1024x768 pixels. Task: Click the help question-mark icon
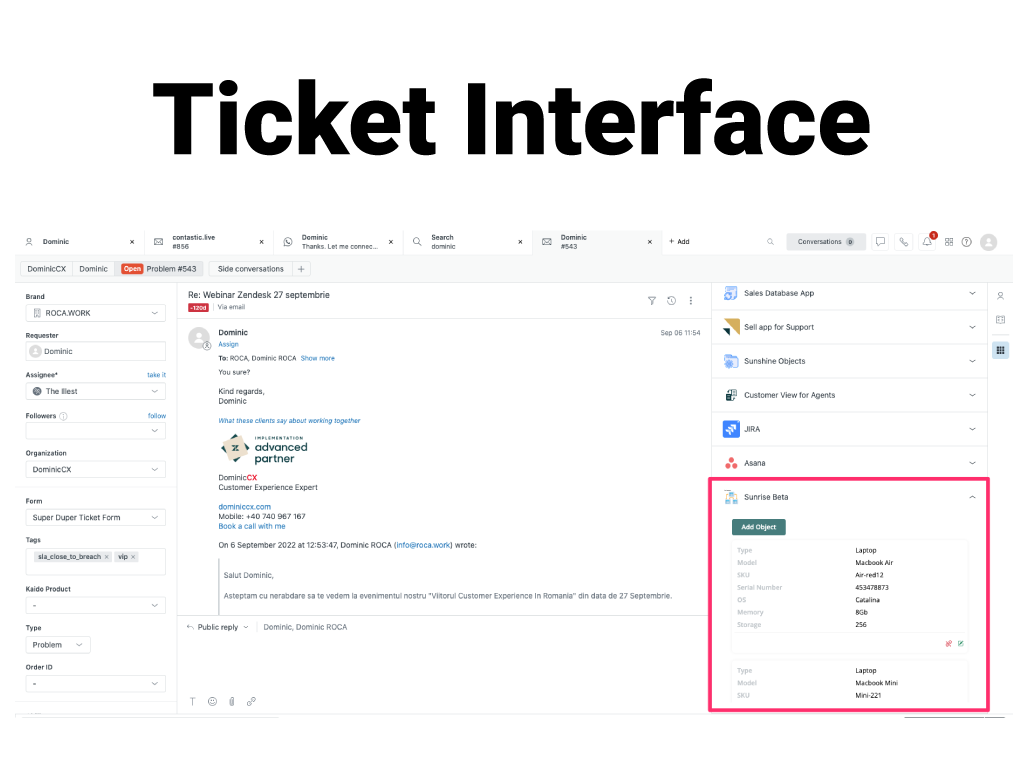[966, 241]
